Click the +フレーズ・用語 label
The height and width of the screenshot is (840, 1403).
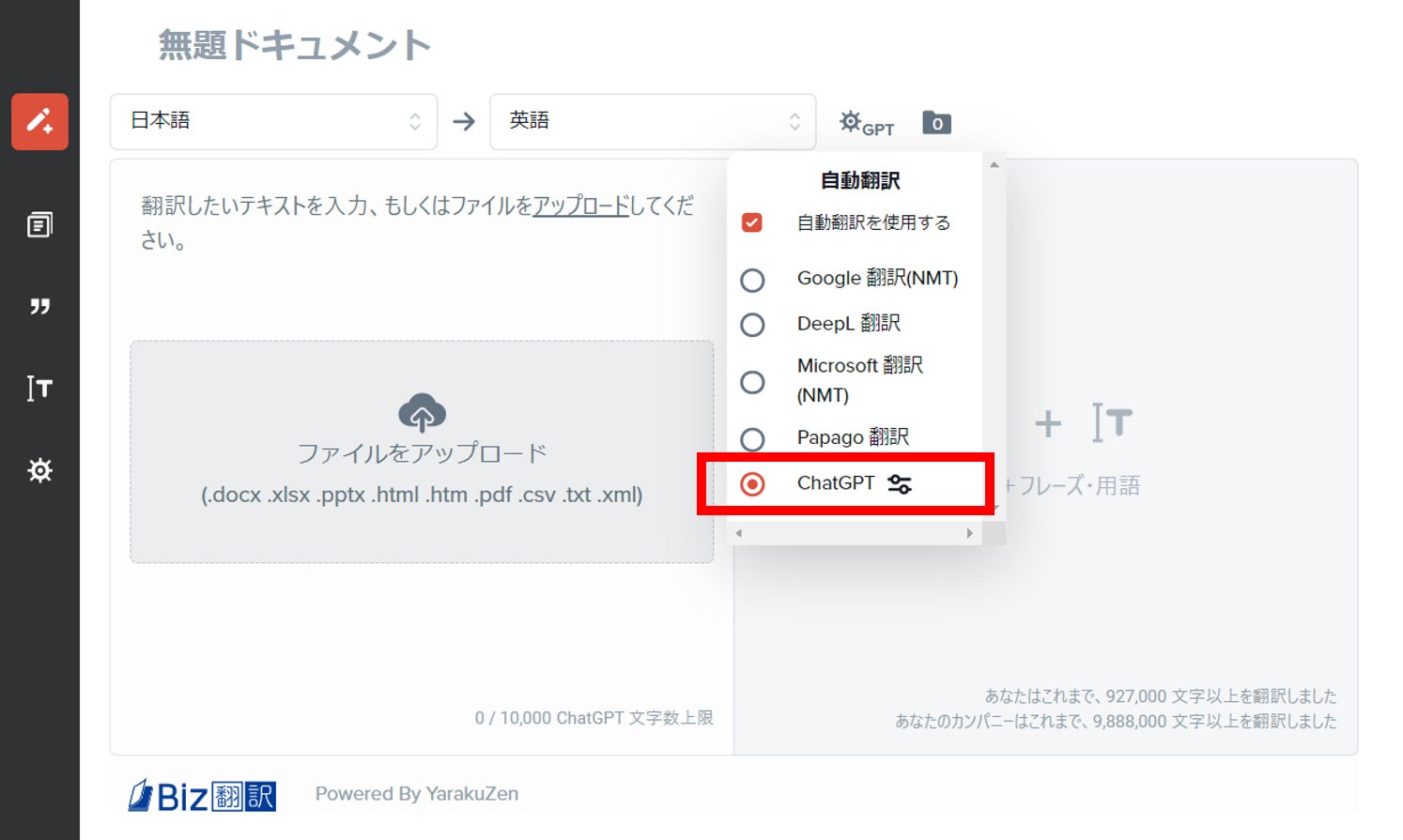[1071, 485]
